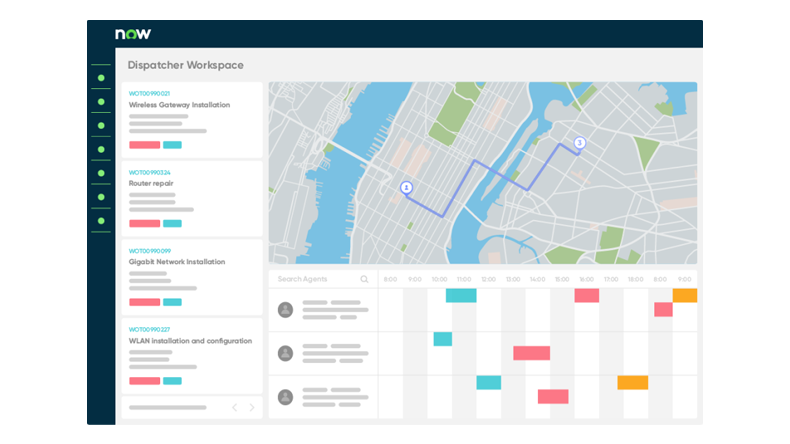Open work order WOT00990324 link

[x=149, y=172]
